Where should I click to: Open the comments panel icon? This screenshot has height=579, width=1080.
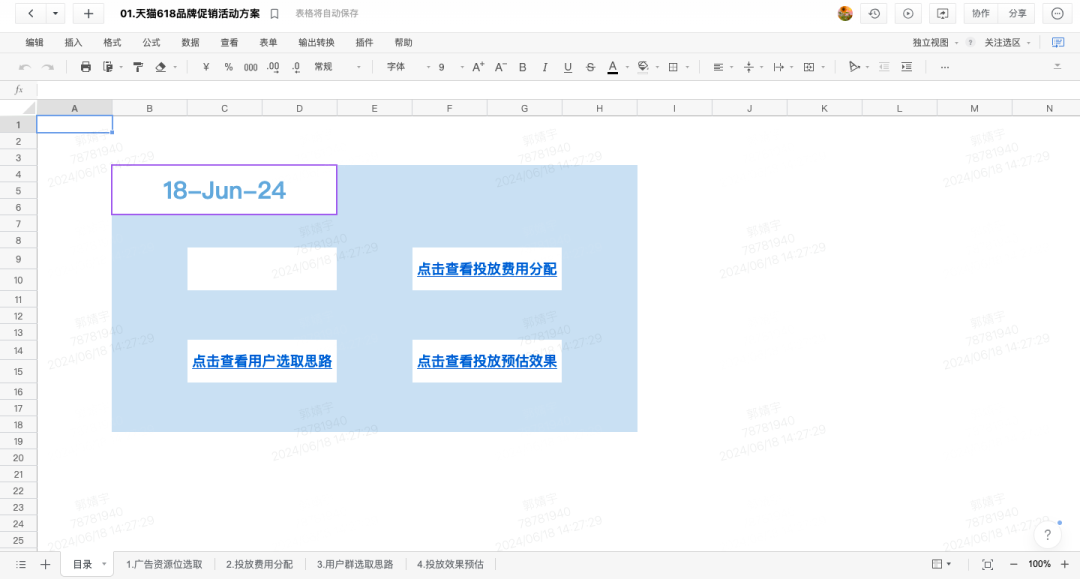(x=1058, y=42)
